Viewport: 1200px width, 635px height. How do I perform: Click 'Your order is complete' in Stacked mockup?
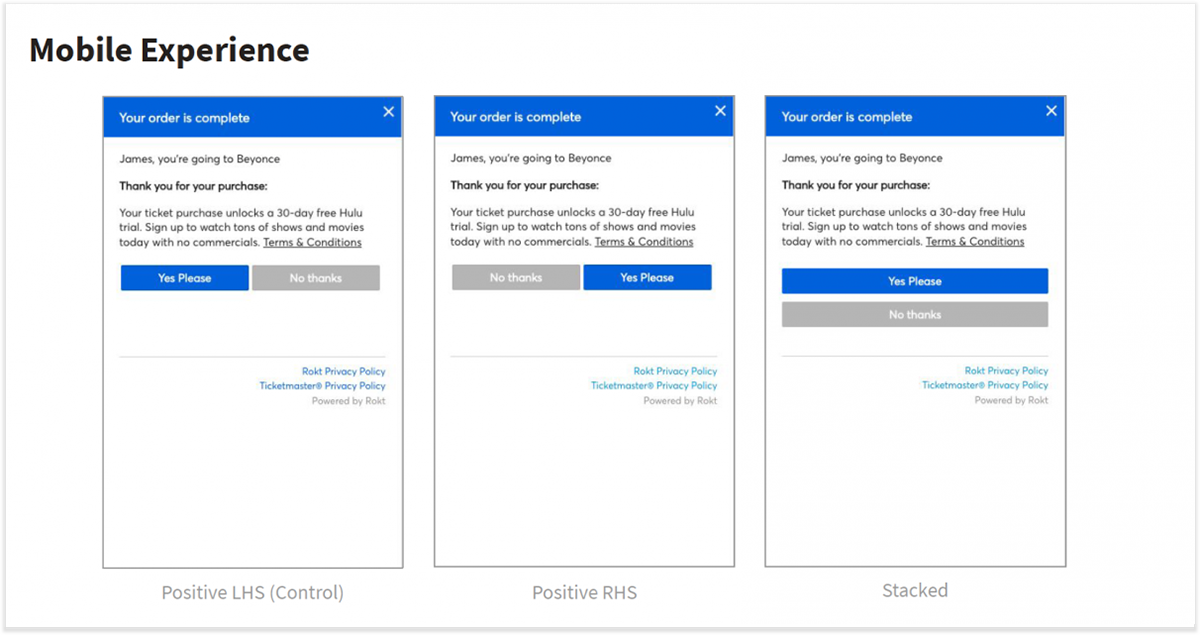click(x=847, y=117)
